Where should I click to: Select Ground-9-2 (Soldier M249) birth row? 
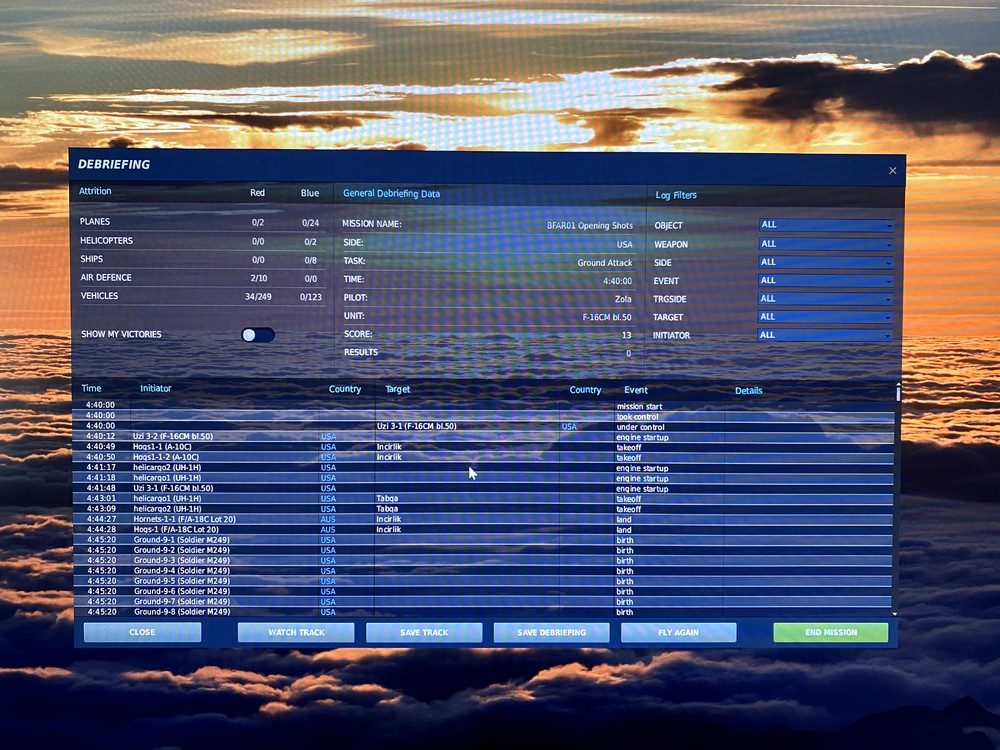485,550
